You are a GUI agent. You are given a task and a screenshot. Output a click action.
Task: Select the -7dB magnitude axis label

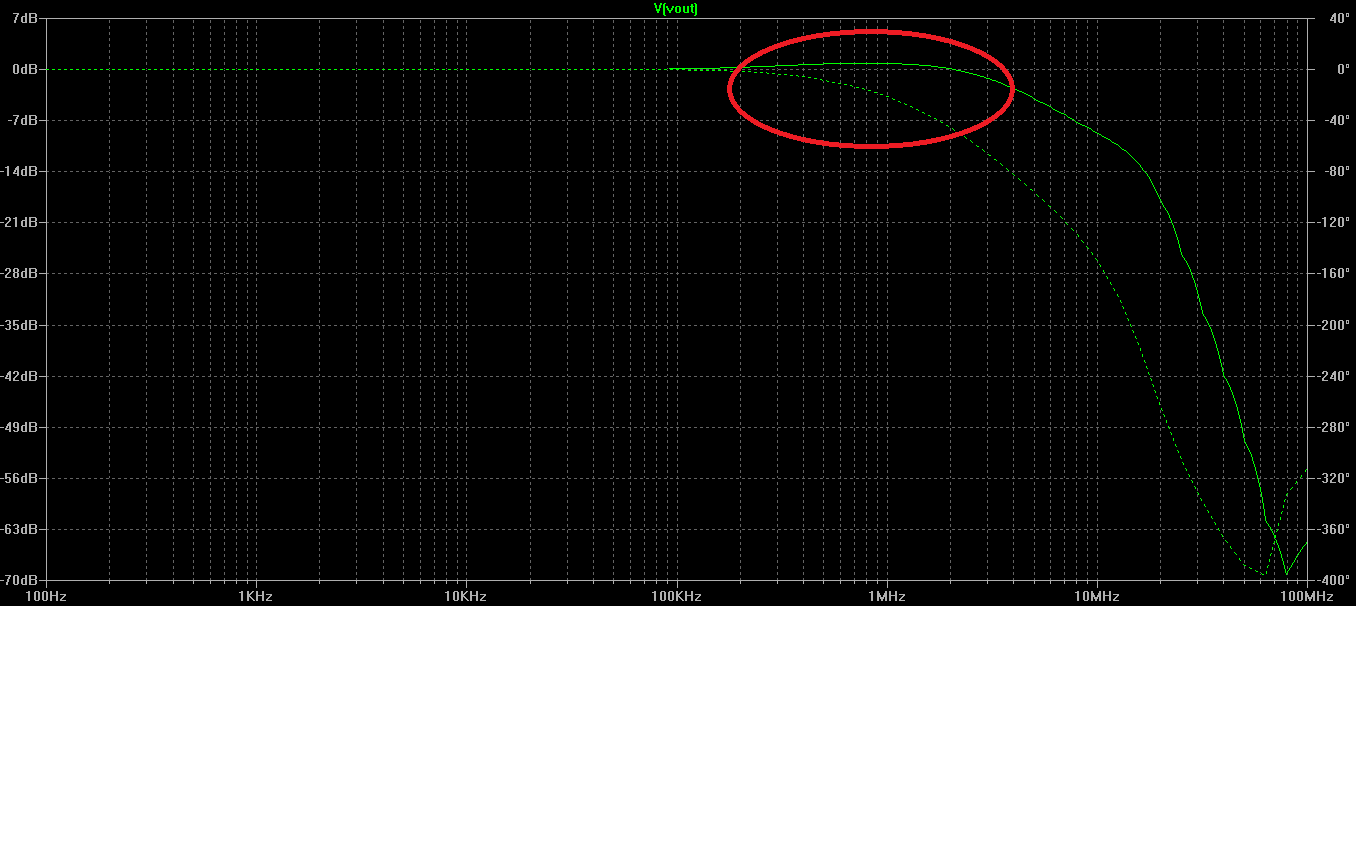24,120
